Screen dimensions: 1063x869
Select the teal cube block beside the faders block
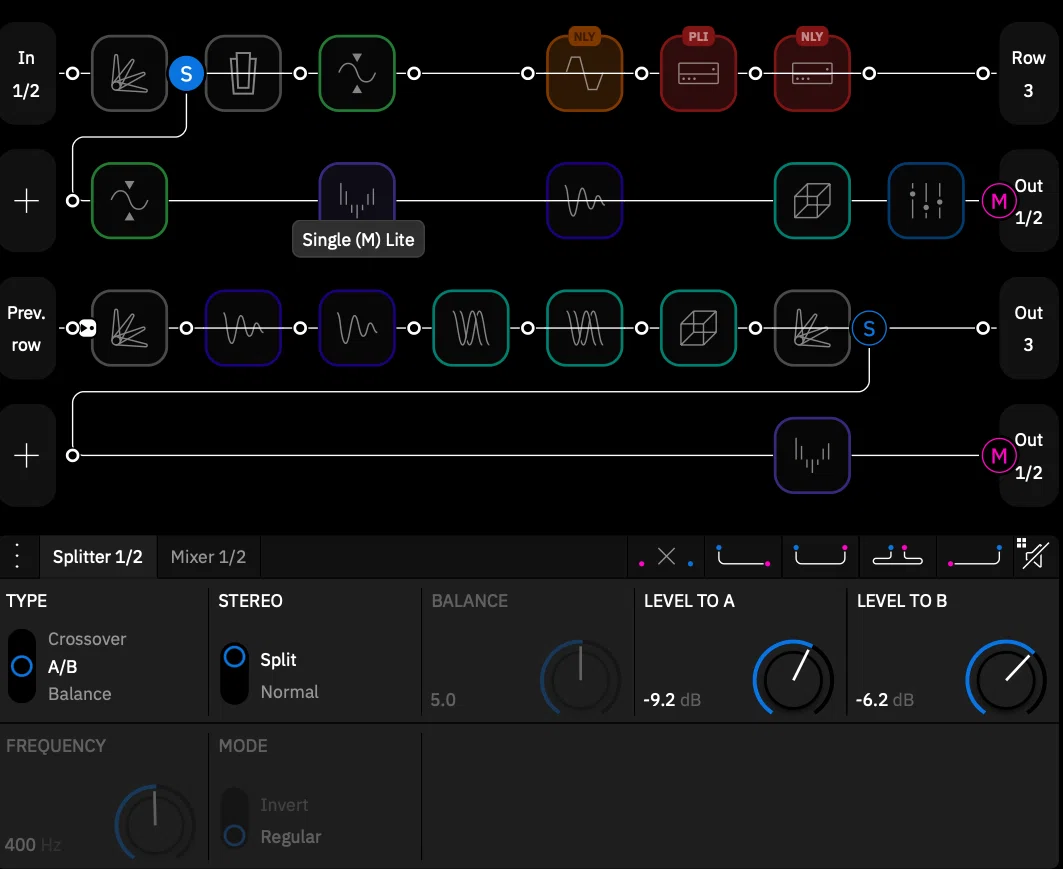[x=812, y=201]
